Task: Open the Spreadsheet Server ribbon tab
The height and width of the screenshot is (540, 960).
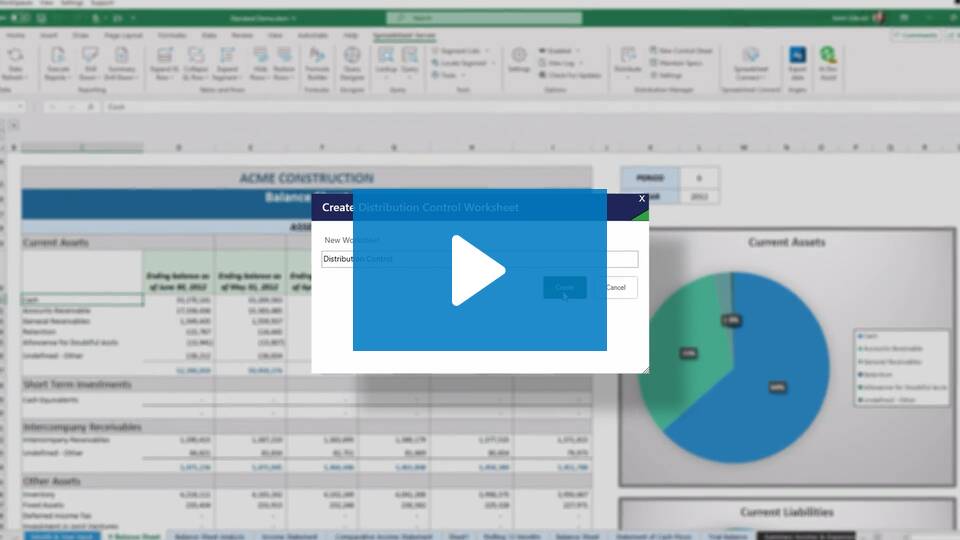Action: 404,36
